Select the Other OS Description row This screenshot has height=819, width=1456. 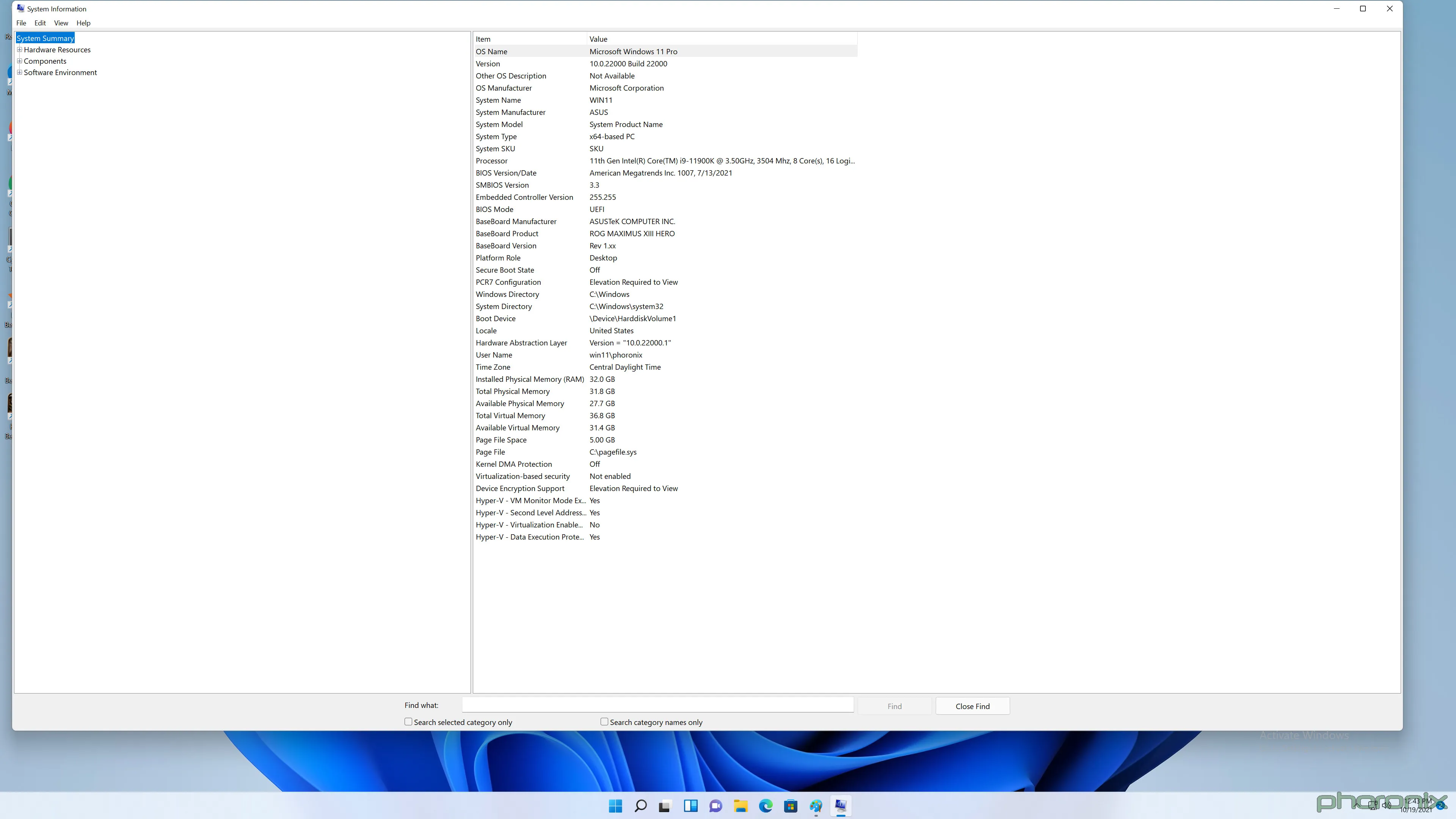click(x=665, y=76)
